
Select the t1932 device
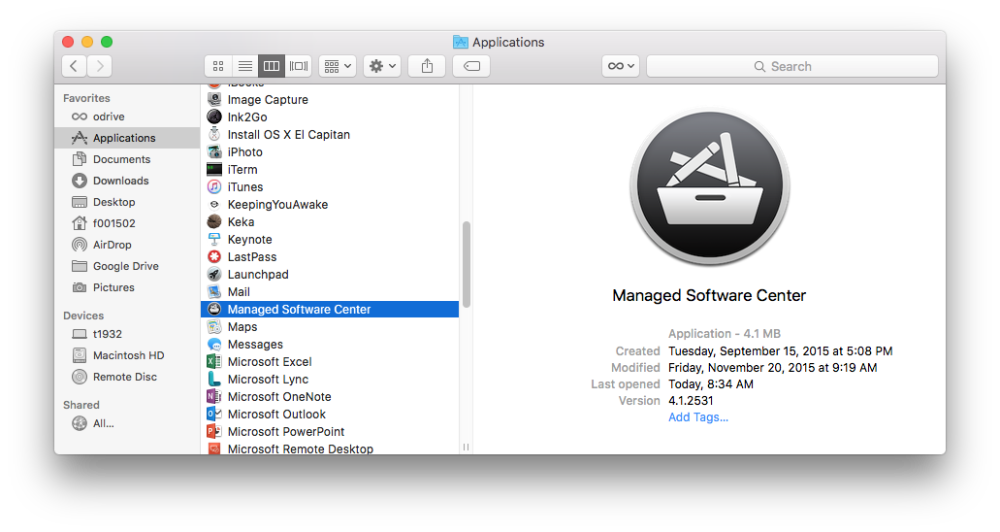(127, 334)
